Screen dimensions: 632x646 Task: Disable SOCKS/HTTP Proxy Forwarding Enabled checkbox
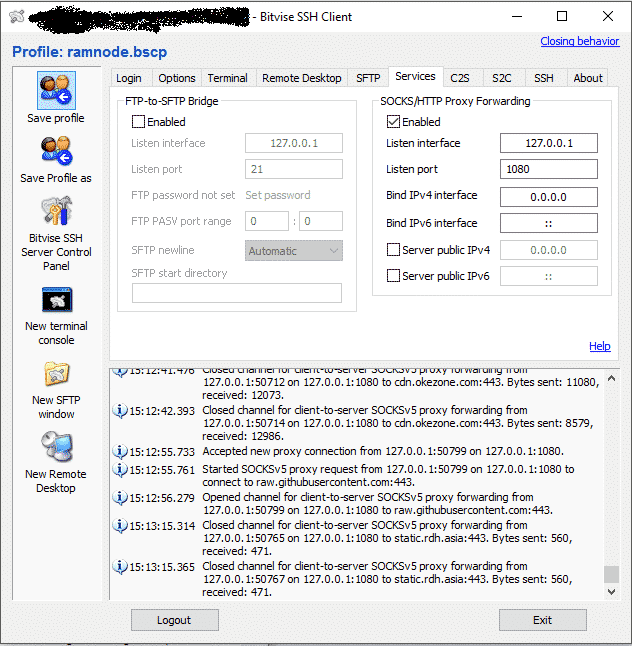coord(393,122)
